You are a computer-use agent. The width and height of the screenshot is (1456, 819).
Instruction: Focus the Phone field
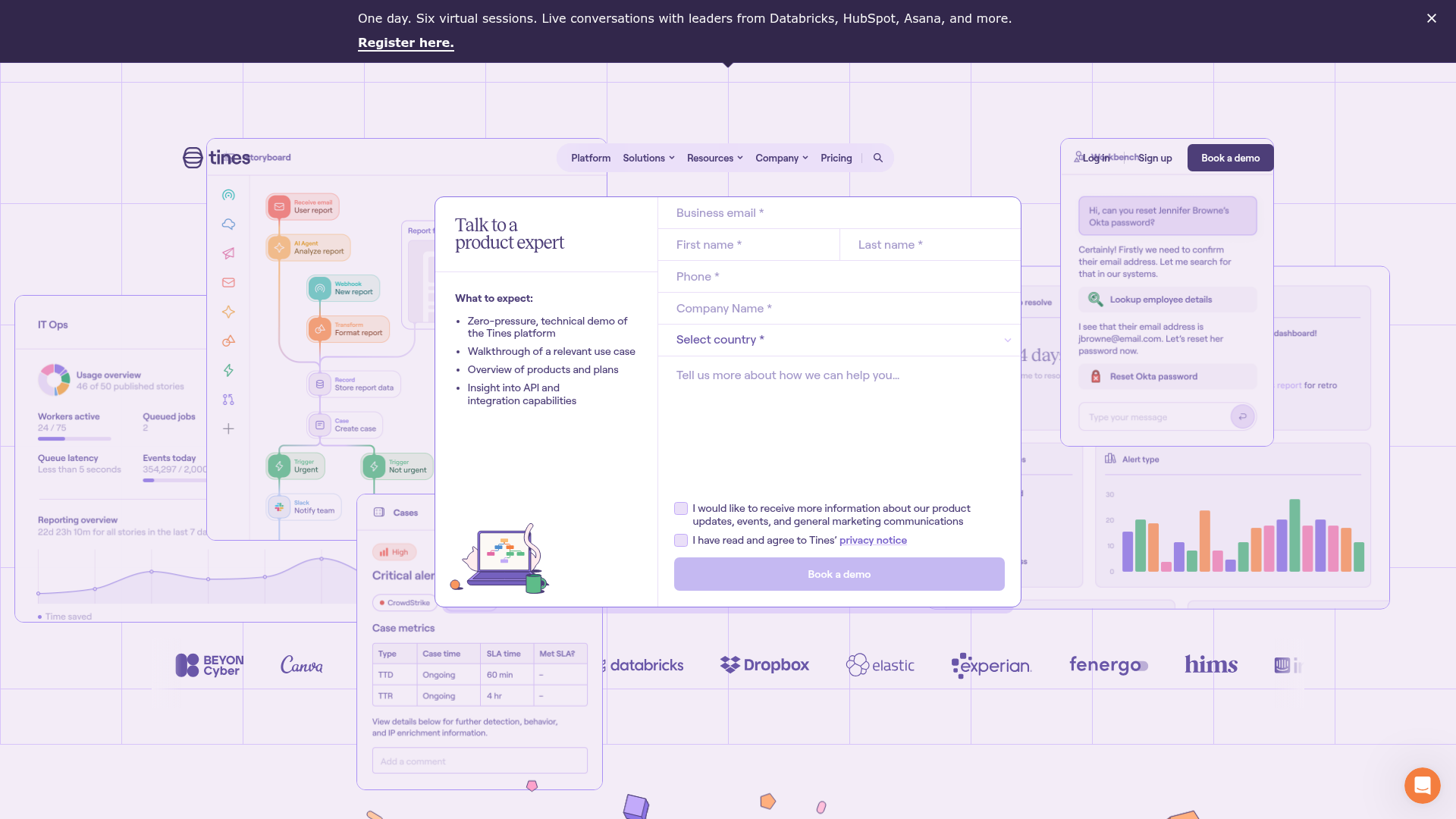coord(839,277)
